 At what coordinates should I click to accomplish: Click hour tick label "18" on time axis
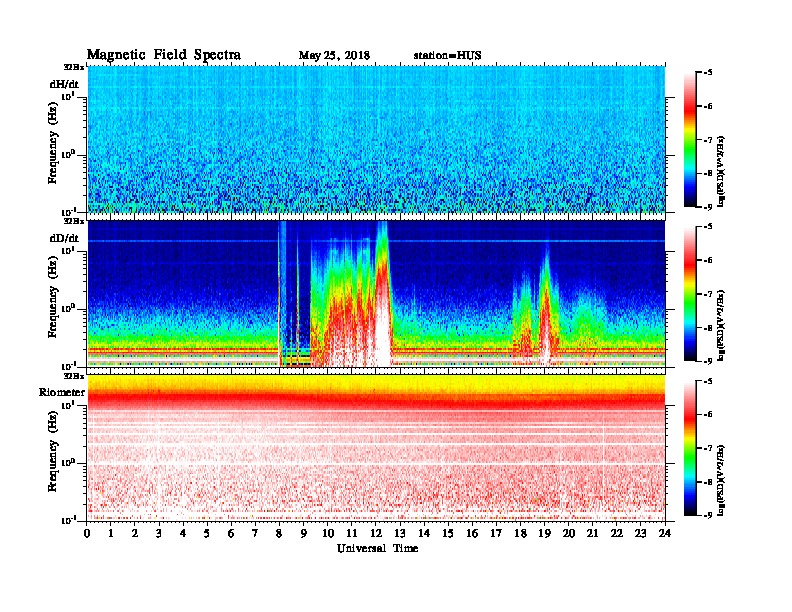point(520,534)
